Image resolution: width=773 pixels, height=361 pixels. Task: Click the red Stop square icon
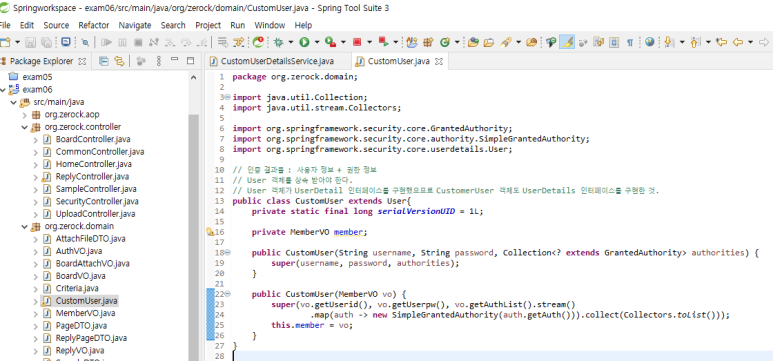[356, 42]
